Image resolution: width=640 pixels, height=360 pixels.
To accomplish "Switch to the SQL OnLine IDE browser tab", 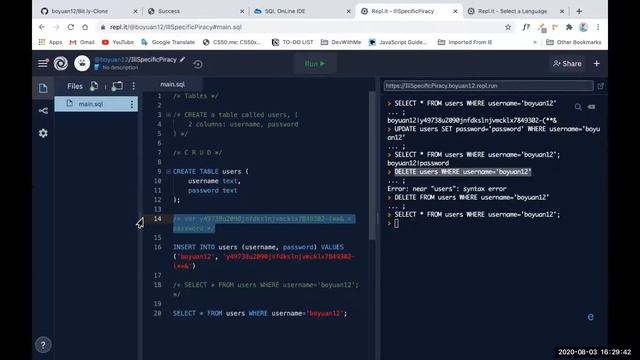I will (x=302, y=11).
